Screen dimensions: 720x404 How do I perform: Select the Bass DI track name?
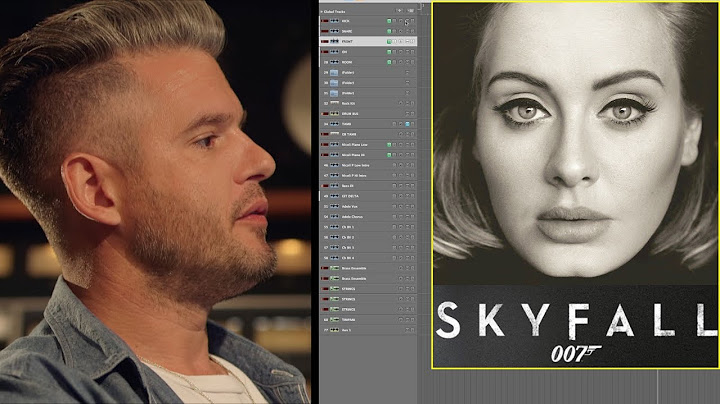(347, 185)
